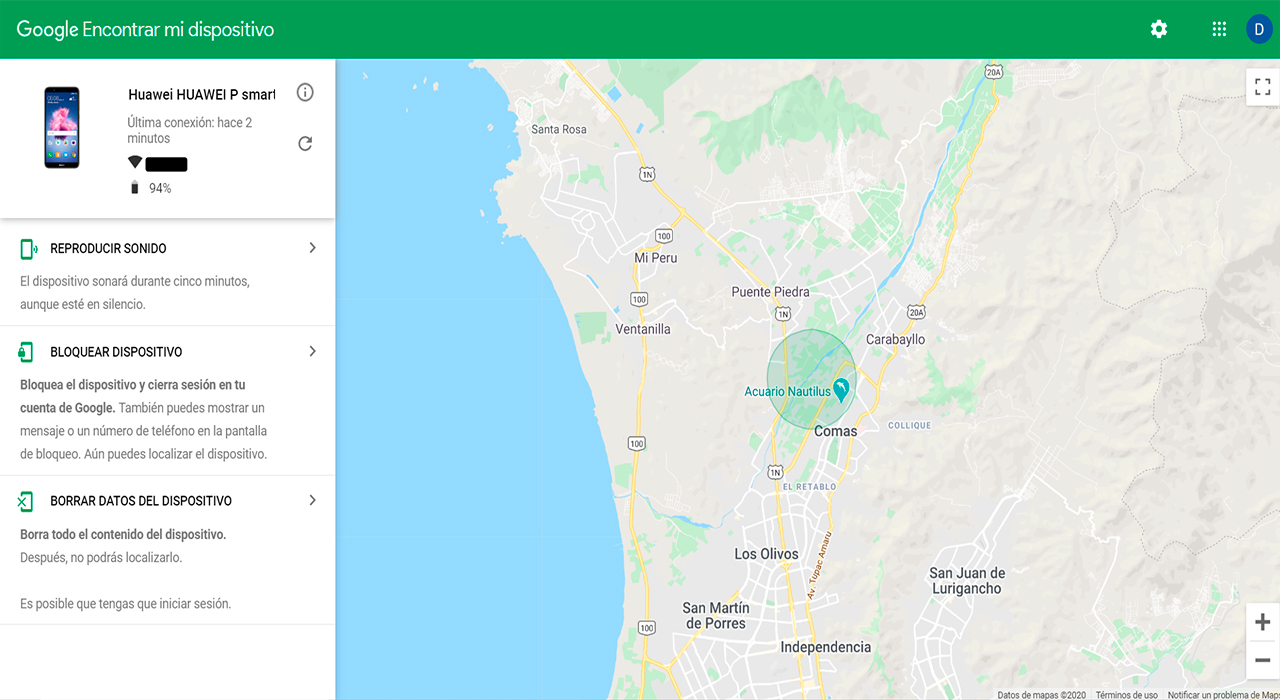Click Acuario Nautilus map label
The image size is (1280, 700).
tap(787, 392)
